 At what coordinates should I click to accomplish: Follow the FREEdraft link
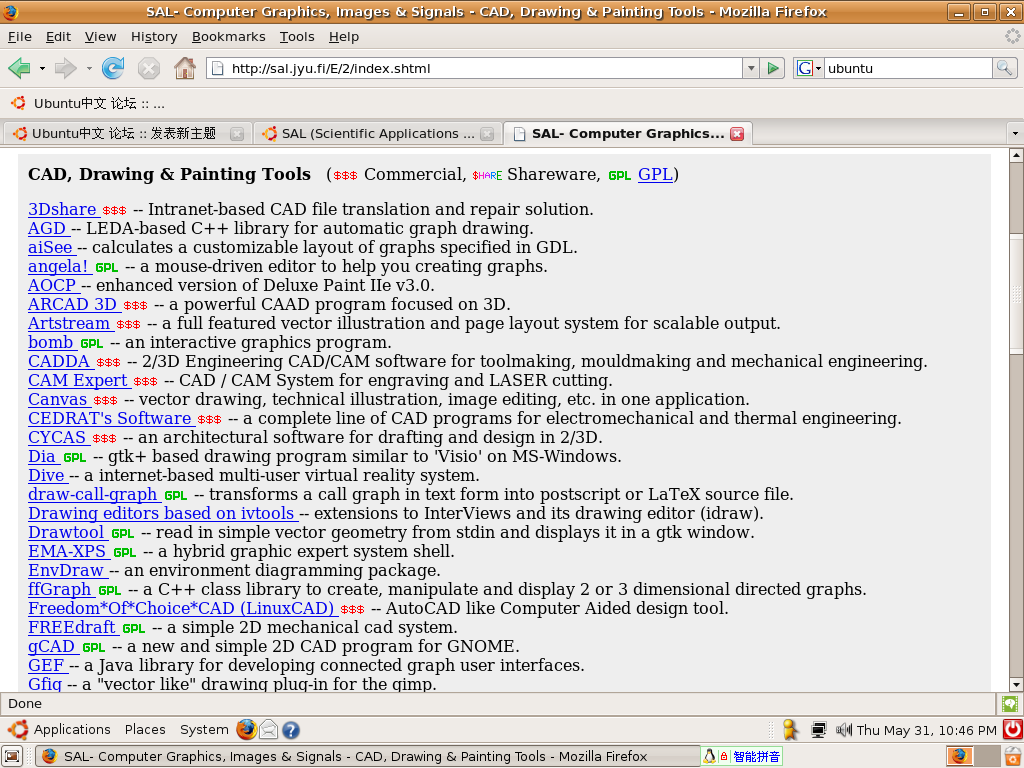72,627
